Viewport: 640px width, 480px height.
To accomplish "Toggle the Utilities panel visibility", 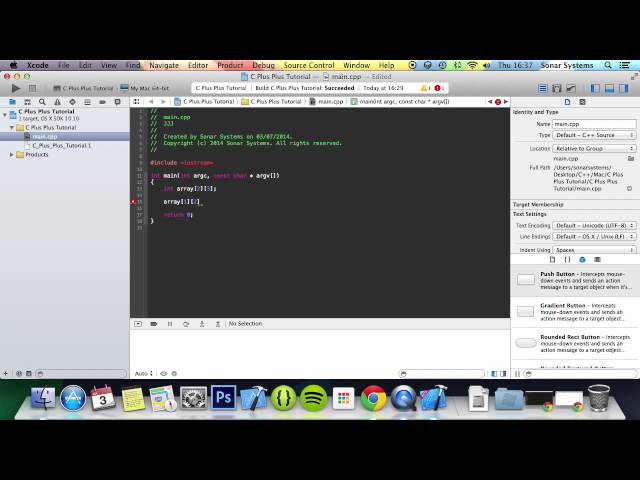I will click(x=623, y=88).
